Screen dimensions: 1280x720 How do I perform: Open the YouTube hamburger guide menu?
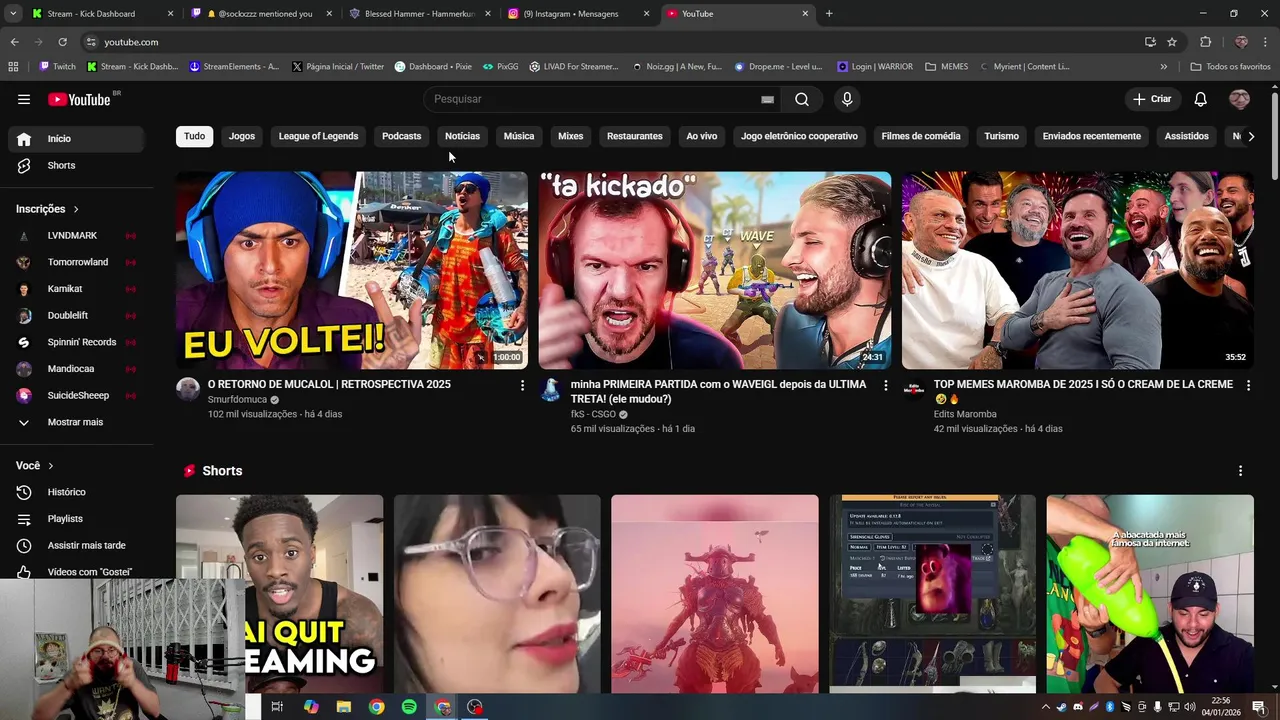(x=24, y=99)
